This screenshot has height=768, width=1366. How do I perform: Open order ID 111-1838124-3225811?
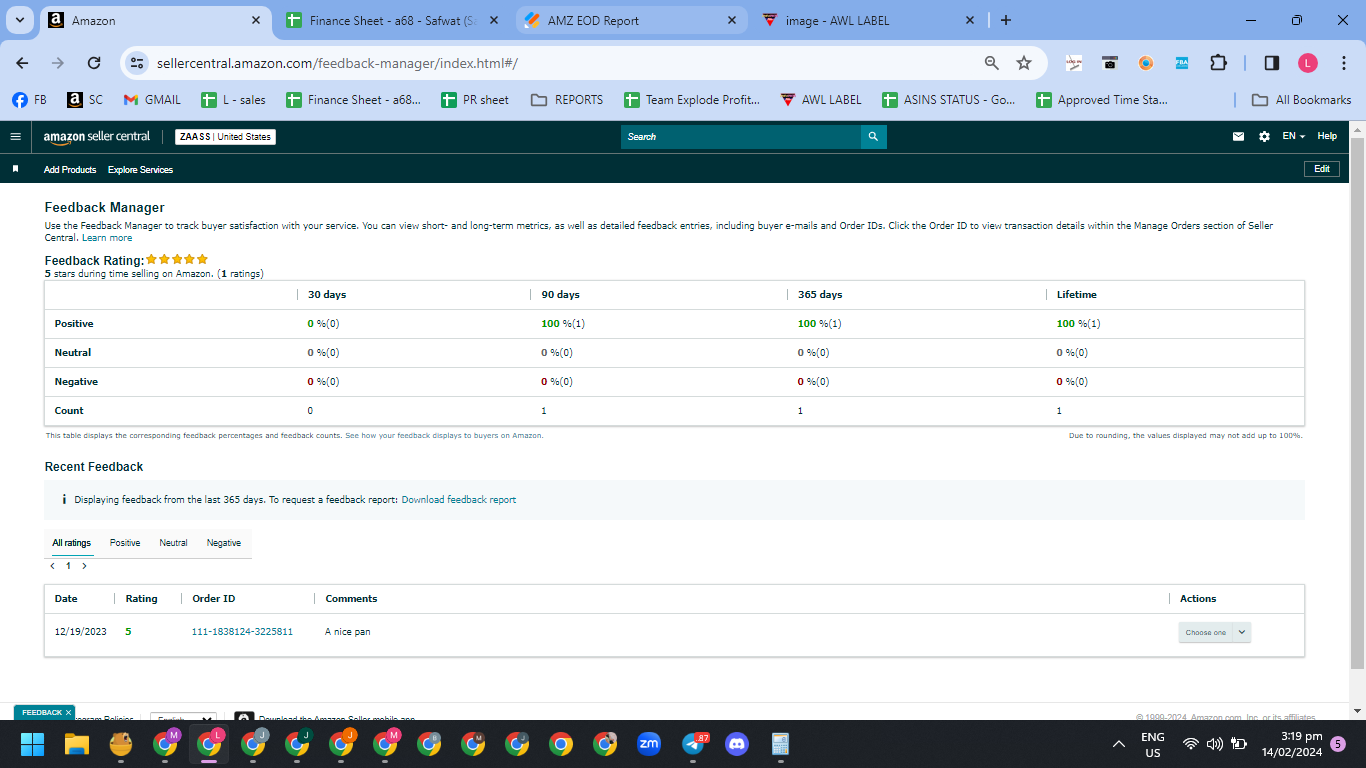[x=242, y=632]
